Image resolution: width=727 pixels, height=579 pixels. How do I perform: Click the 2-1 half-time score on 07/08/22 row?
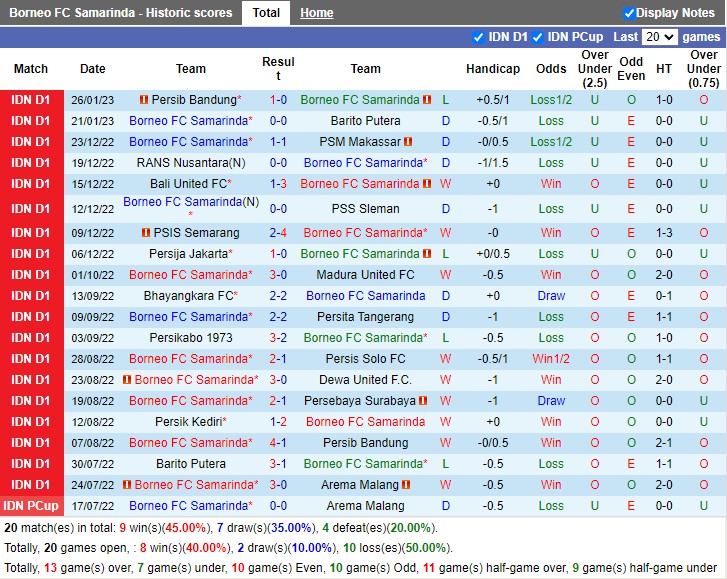[x=664, y=443]
